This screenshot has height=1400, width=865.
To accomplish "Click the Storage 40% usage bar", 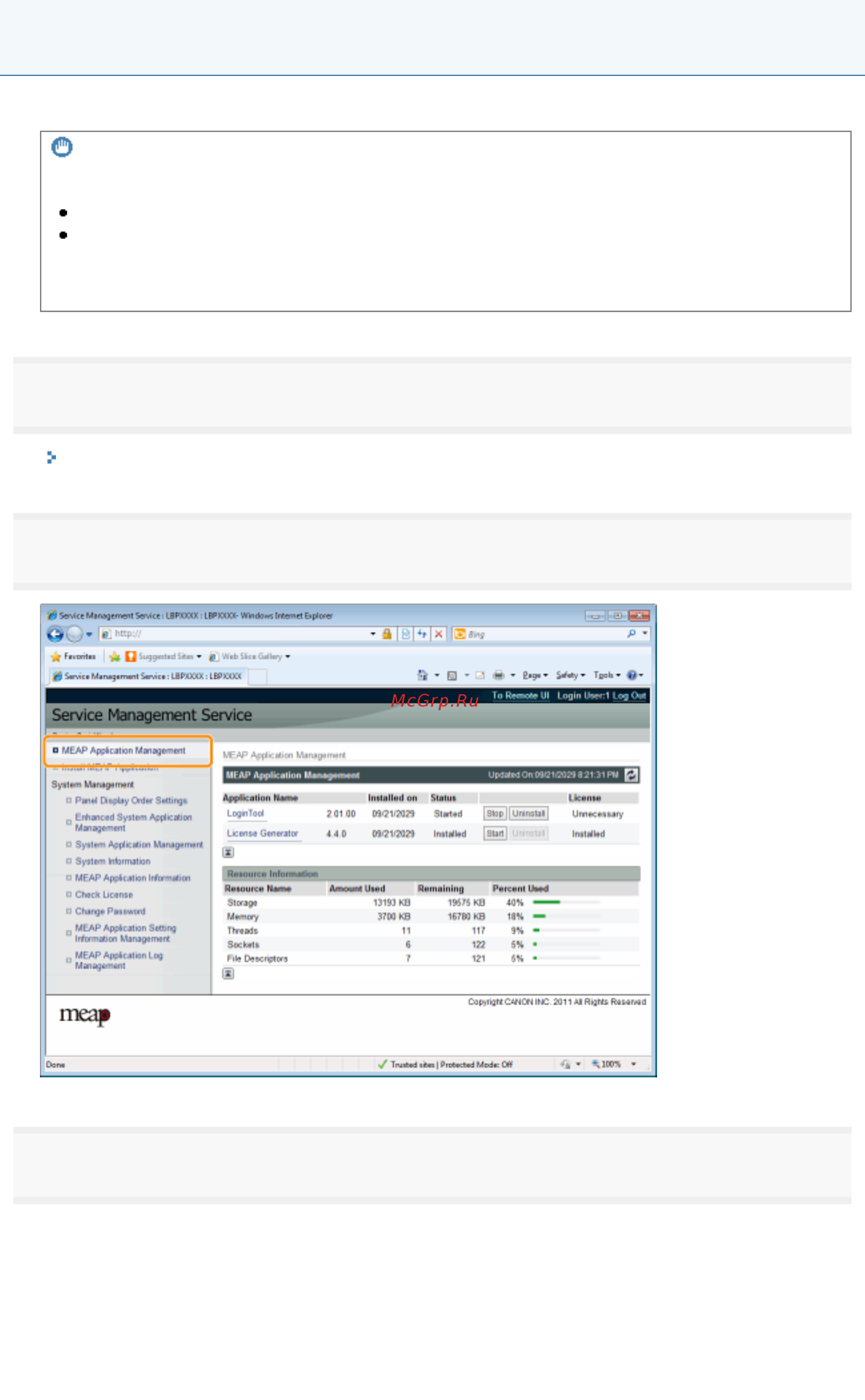I will tap(566, 902).
